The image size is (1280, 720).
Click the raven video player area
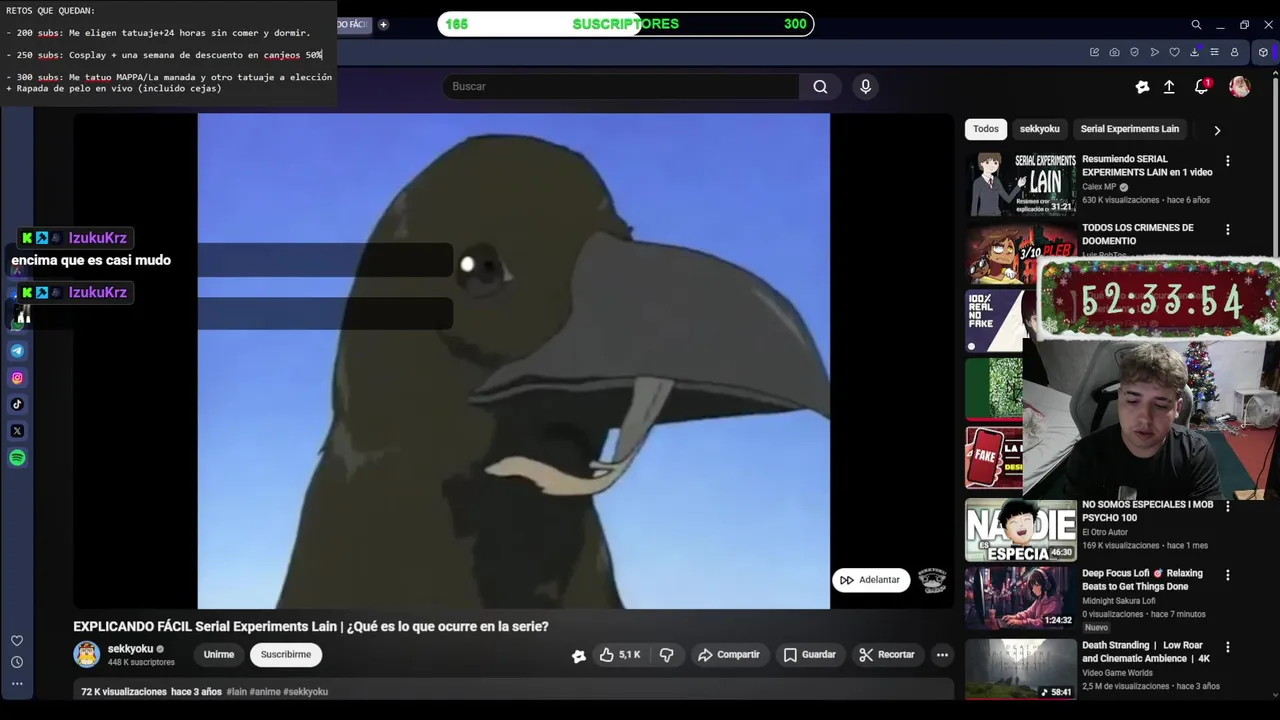pyautogui.click(x=513, y=361)
